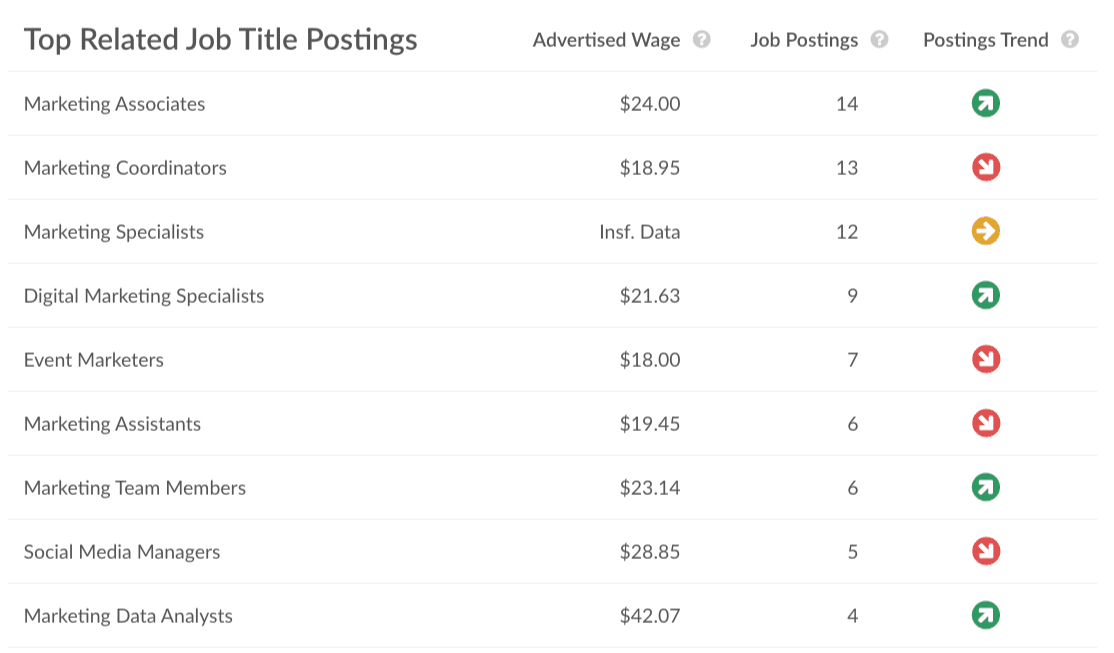Click the red downward trend icon for Marketing Coordinators

985,167
